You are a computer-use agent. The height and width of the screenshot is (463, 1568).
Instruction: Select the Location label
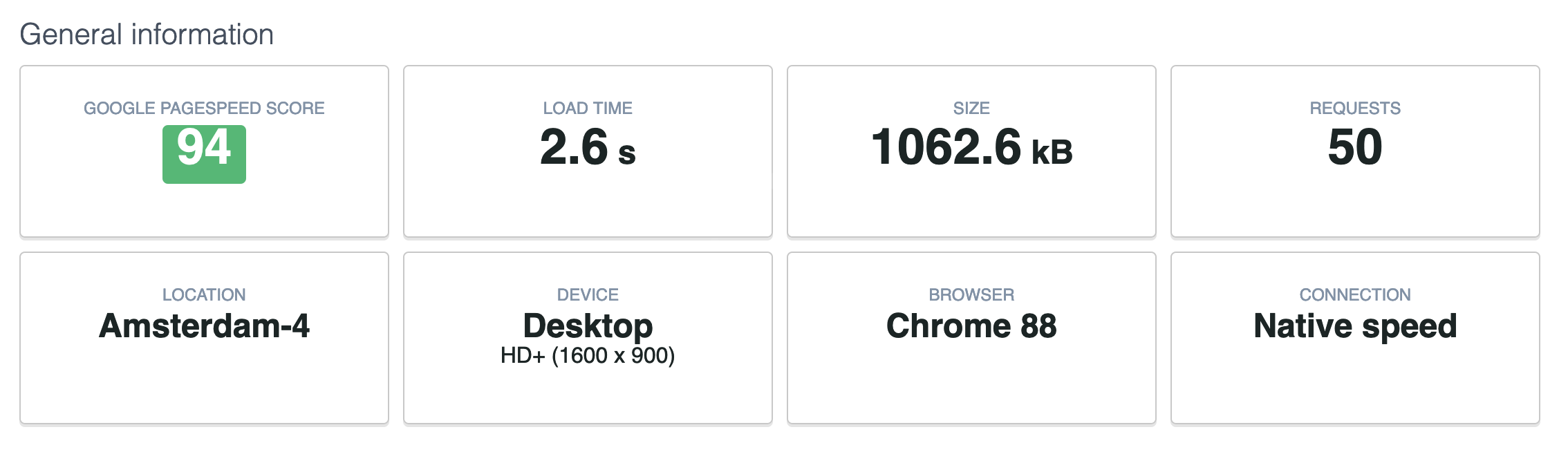coord(204,295)
